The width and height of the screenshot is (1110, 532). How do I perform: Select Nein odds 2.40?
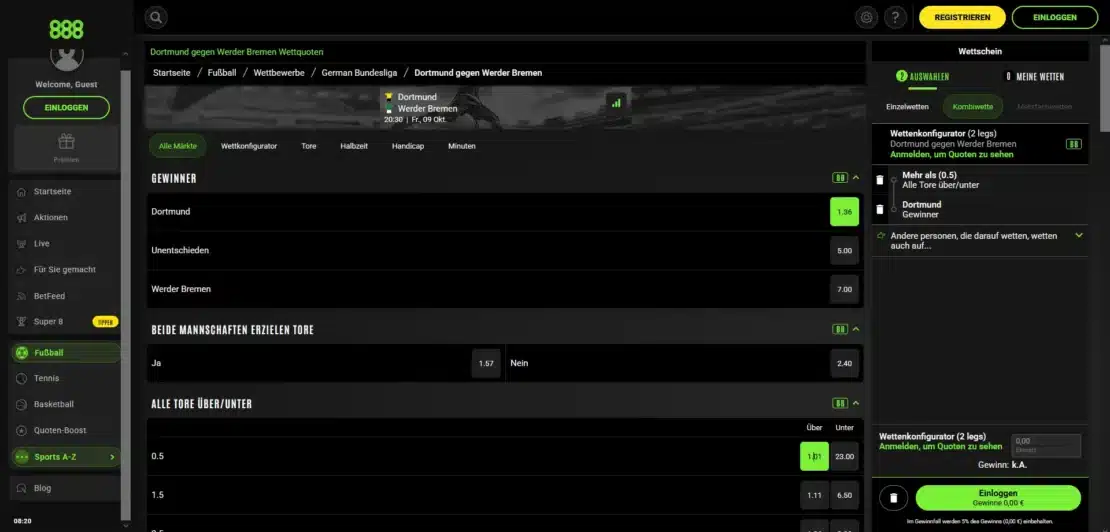click(x=844, y=363)
